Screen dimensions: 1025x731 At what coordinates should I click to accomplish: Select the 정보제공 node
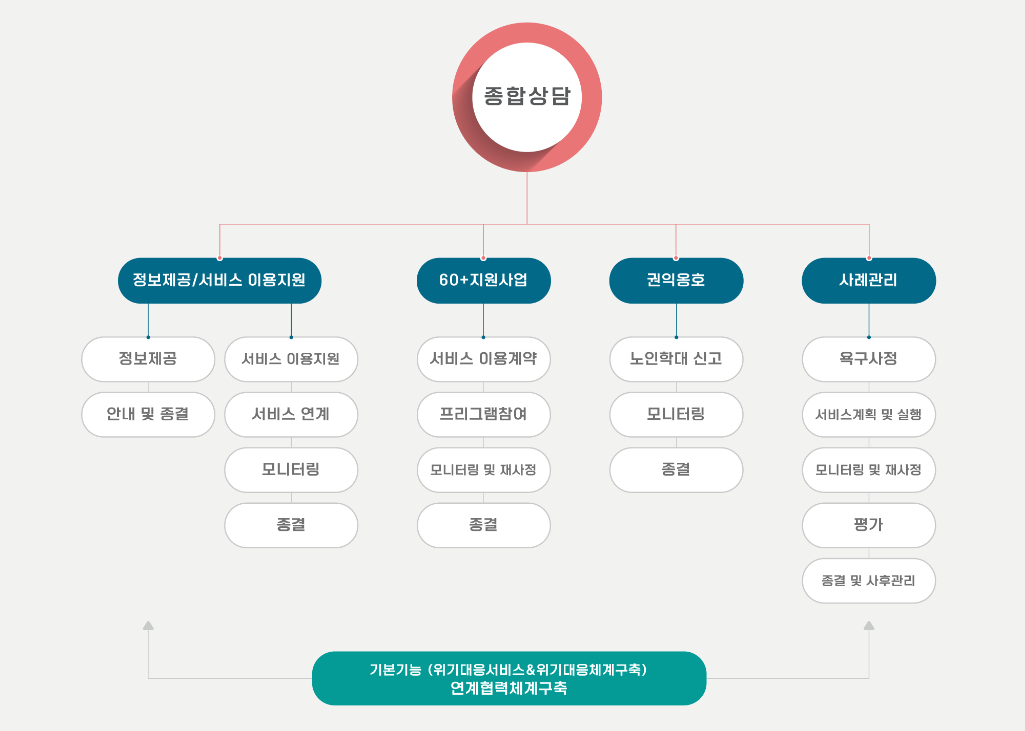tap(147, 360)
